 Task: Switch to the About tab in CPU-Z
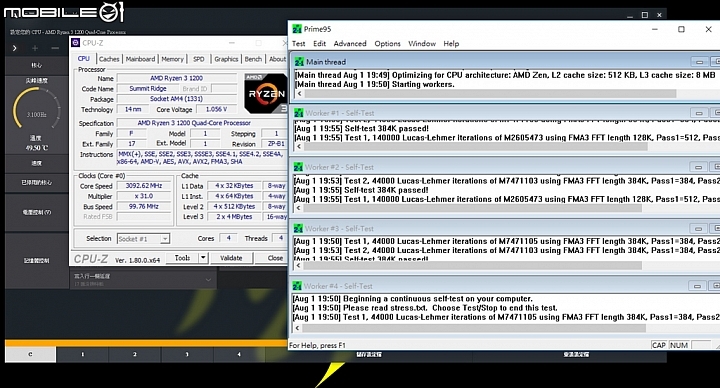(277, 59)
